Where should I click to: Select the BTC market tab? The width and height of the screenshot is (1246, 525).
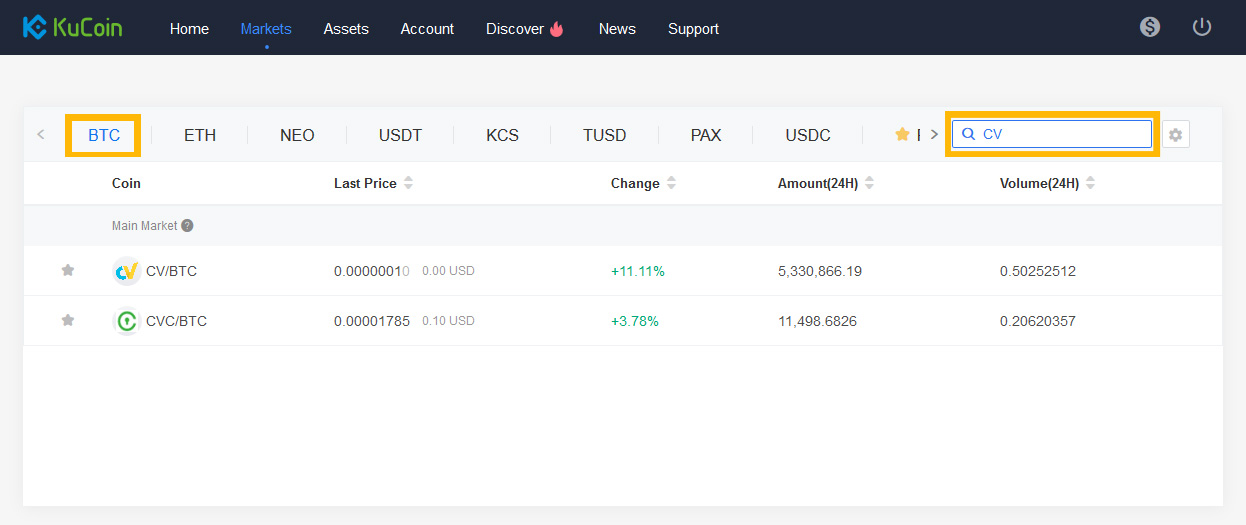pyautogui.click(x=104, y=135)
